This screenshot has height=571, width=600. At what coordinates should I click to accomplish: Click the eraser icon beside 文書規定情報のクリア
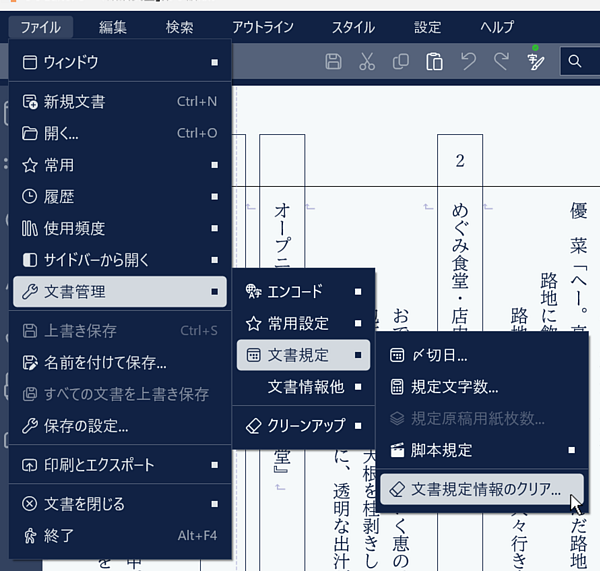(x=397, y=489)
